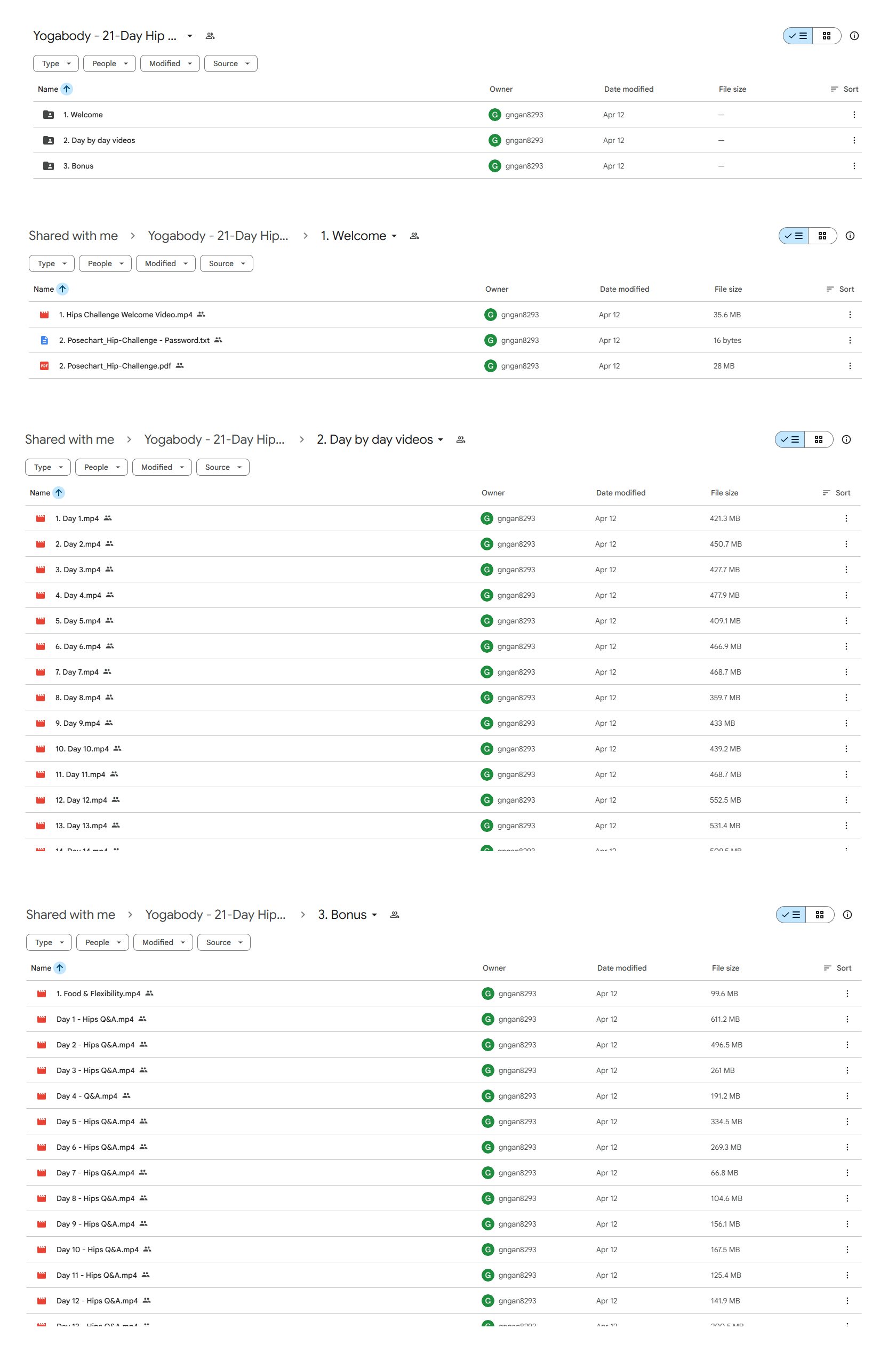Select list layout in 'Day by day videos' section

click(790, 440)
